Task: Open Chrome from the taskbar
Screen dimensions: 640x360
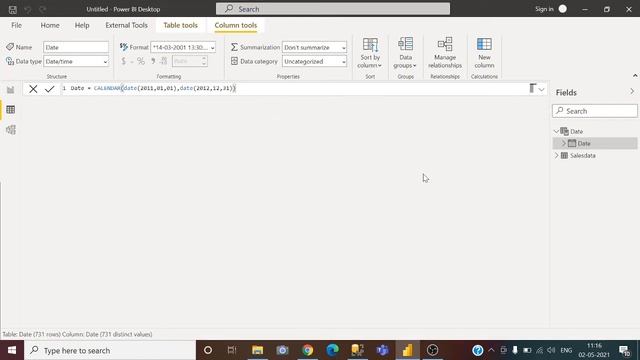Action: (307, 350)
